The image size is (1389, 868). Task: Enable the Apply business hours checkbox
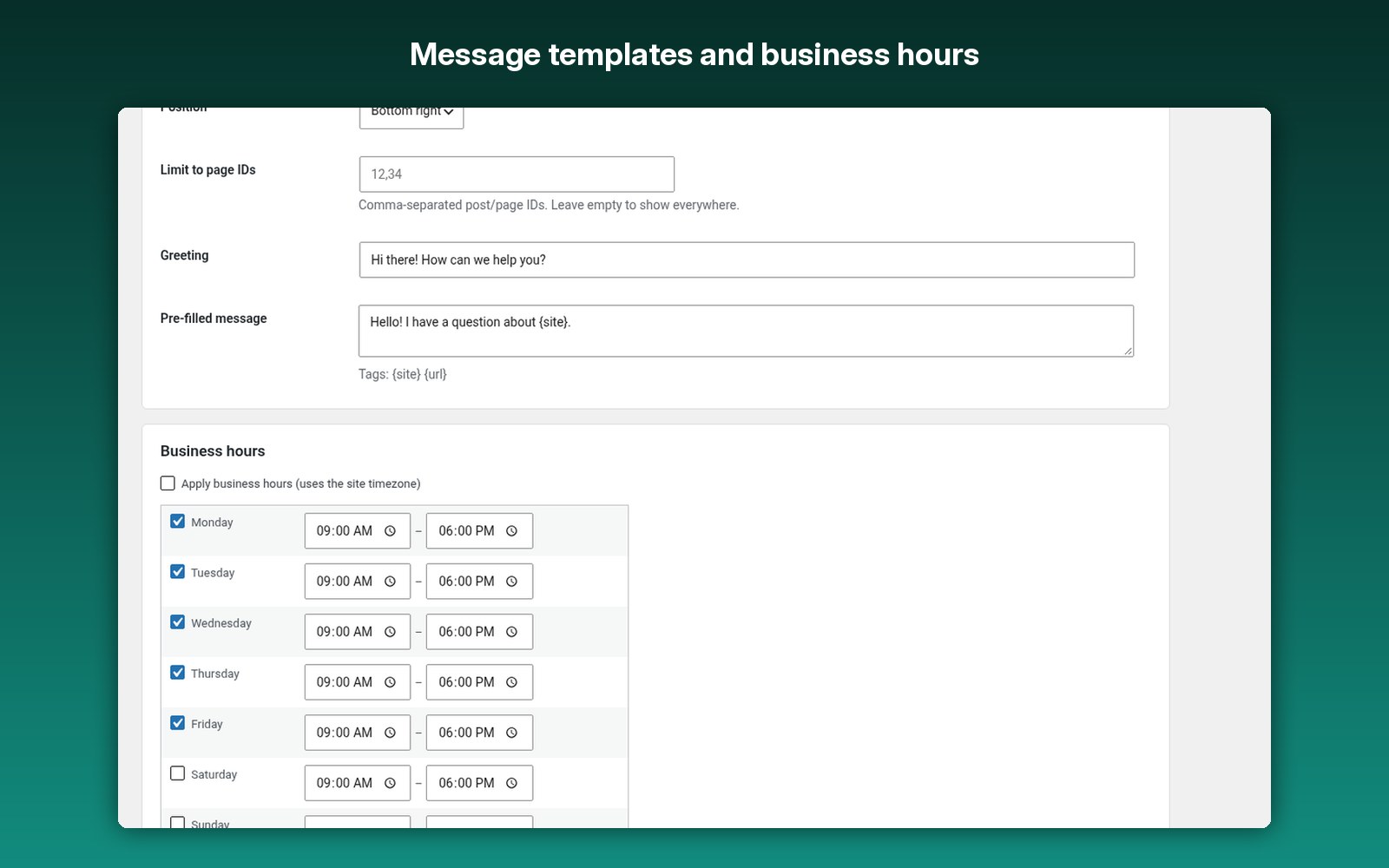click(168, 483)
